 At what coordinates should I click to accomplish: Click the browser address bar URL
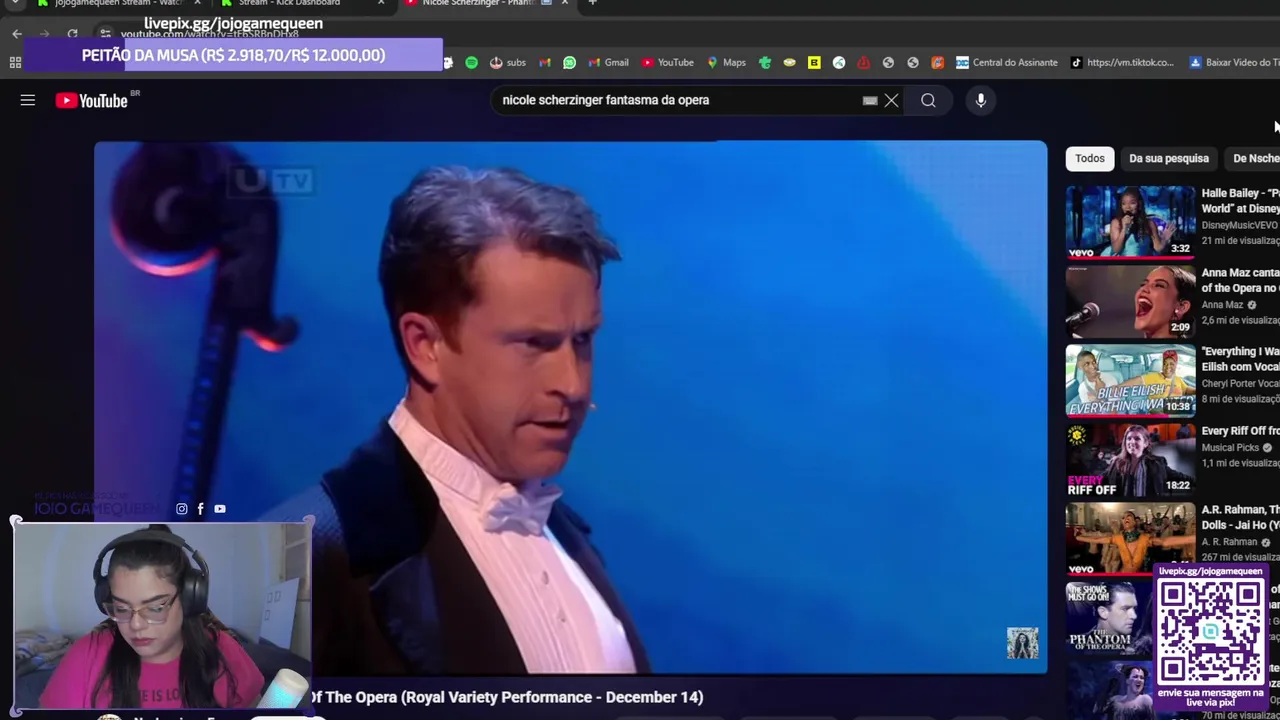tap(210, 34)
